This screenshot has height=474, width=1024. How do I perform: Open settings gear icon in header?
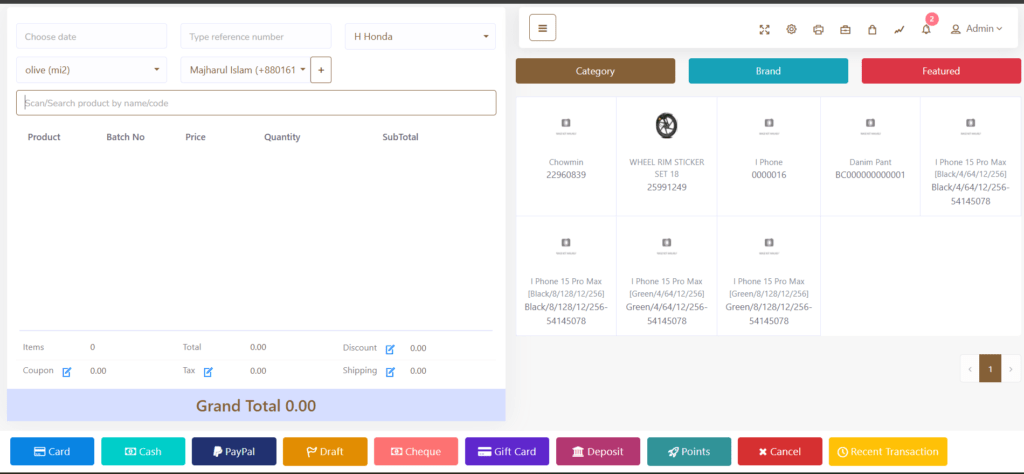pyautogui.click(x=791, y=29)
